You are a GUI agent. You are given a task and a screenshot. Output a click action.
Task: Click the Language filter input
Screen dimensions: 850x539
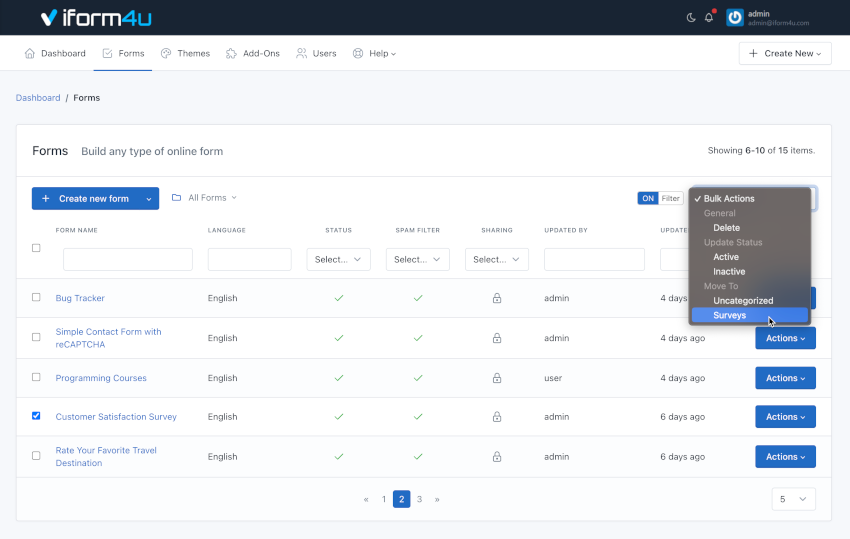tap(249, 259)
